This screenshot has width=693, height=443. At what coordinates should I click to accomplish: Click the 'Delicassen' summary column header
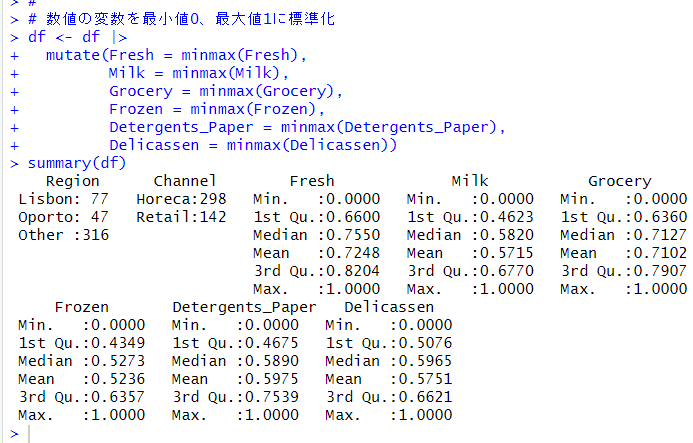point(389,307)
